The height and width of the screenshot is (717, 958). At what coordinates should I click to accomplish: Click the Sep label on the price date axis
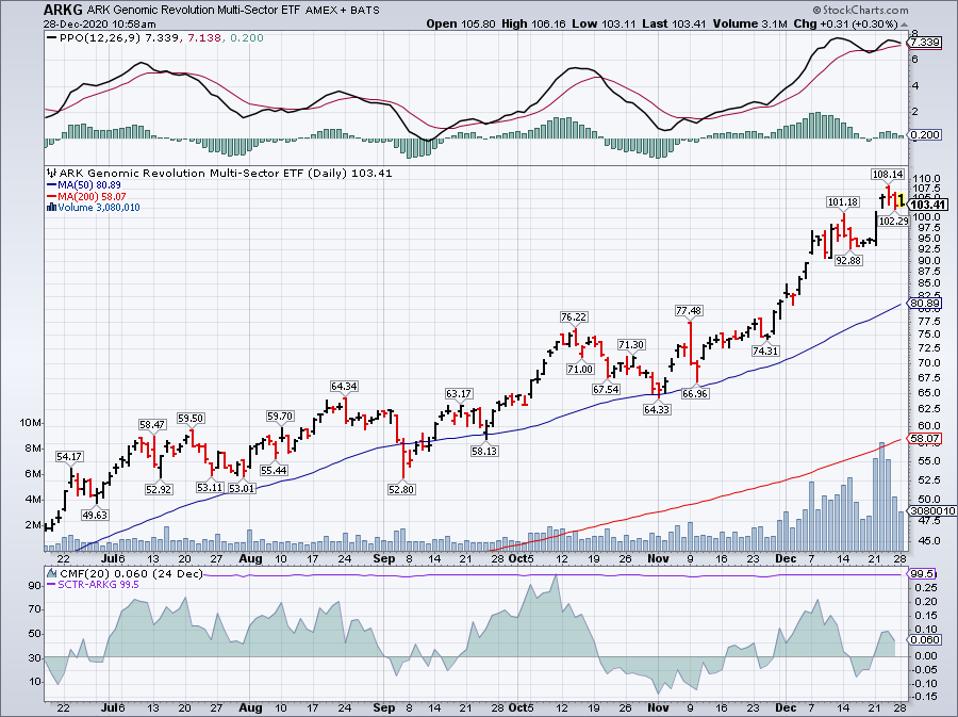coord(384,558)
